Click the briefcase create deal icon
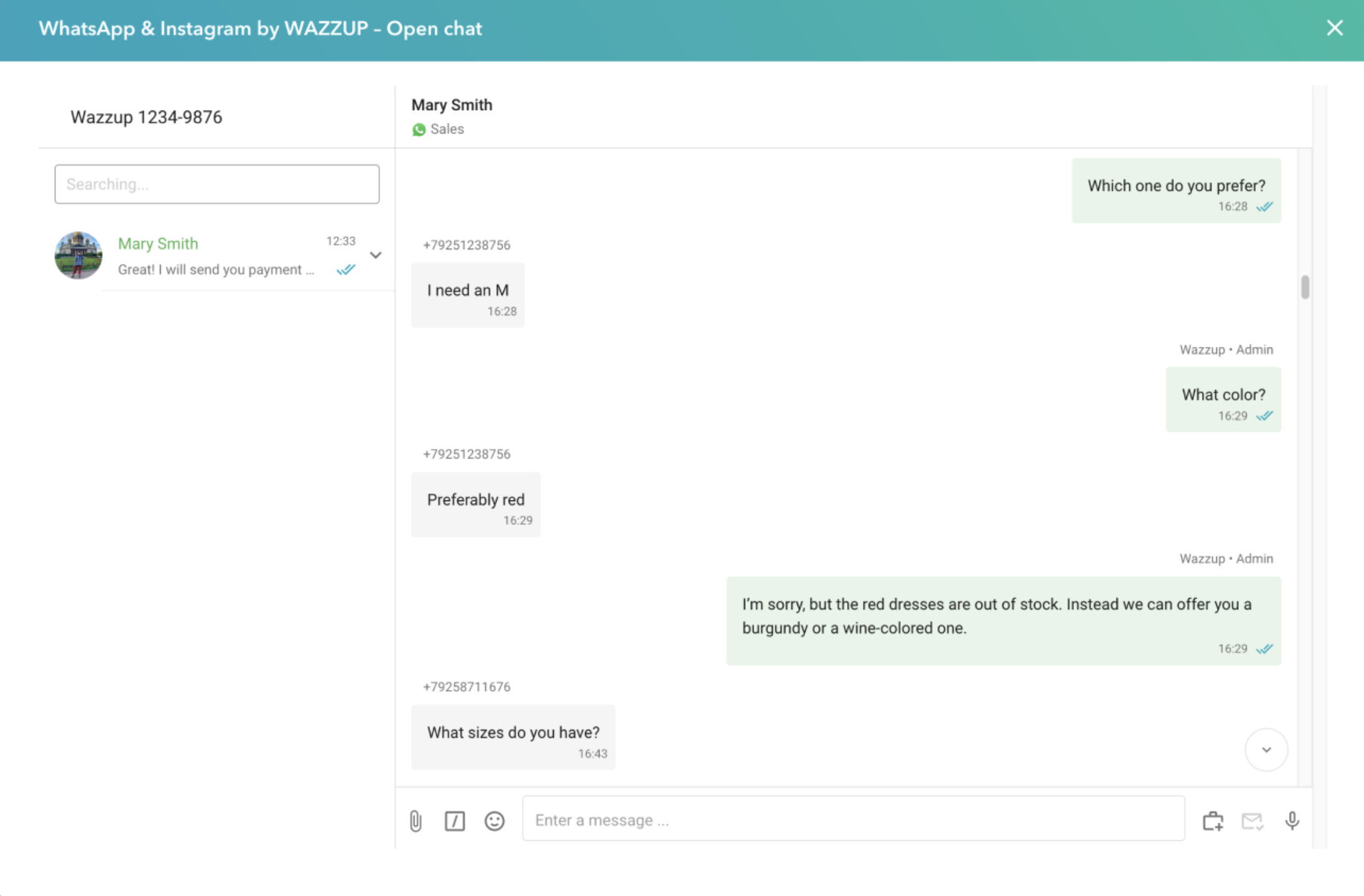 coord(1213,821)
